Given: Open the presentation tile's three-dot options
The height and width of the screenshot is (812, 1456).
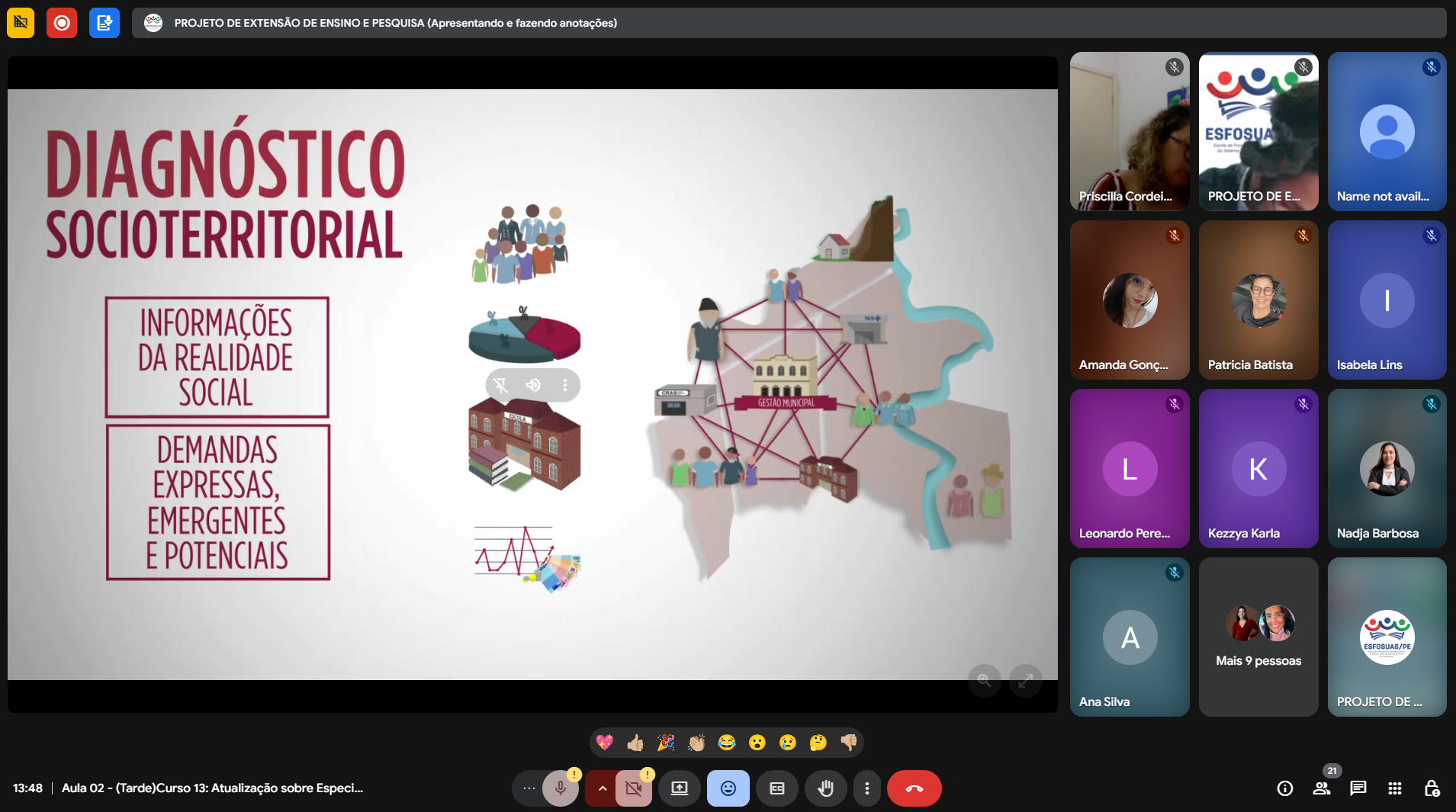Looking at the screenshot, I should [x=565, y=385].
